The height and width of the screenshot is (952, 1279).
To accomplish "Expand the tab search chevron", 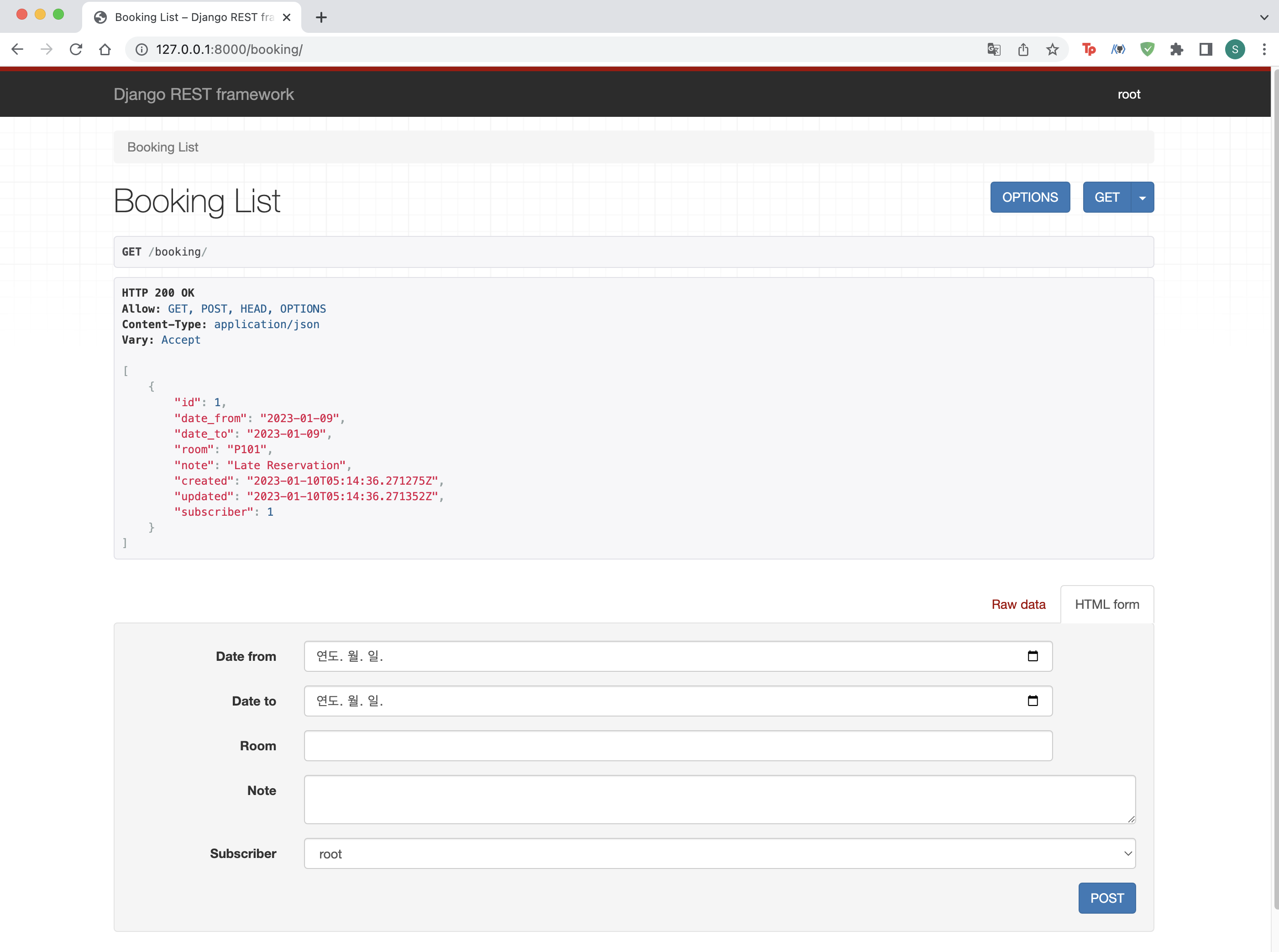I will (x=1264, y=17).
